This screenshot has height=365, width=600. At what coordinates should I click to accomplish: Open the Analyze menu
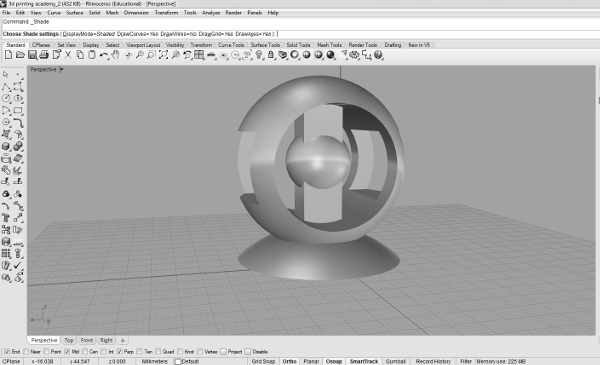211,13
